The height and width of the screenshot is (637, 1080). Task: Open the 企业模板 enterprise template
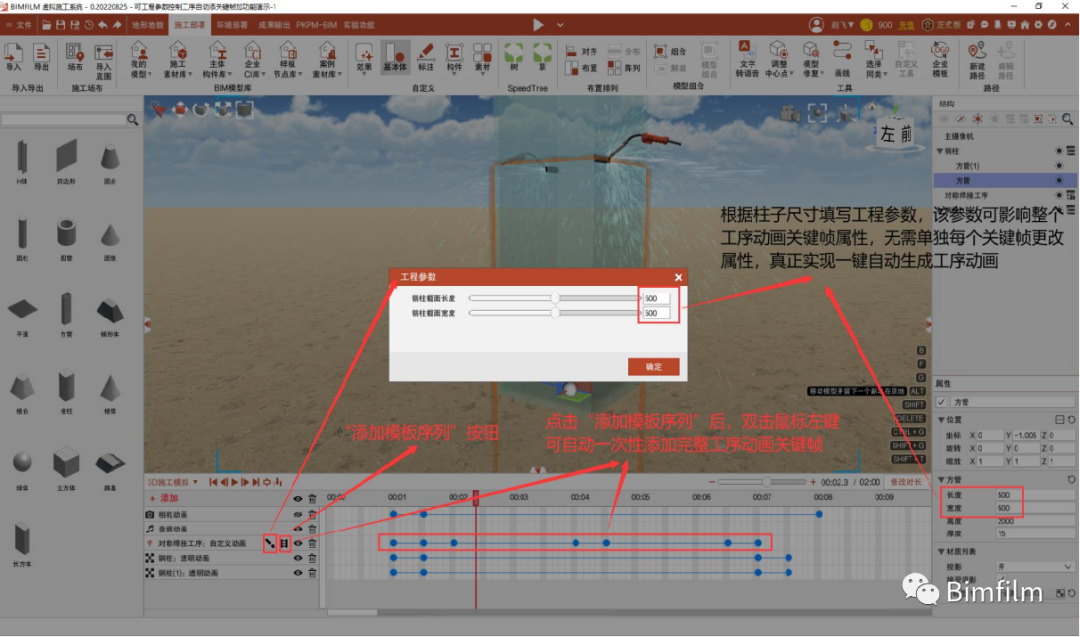coord(939,59)
